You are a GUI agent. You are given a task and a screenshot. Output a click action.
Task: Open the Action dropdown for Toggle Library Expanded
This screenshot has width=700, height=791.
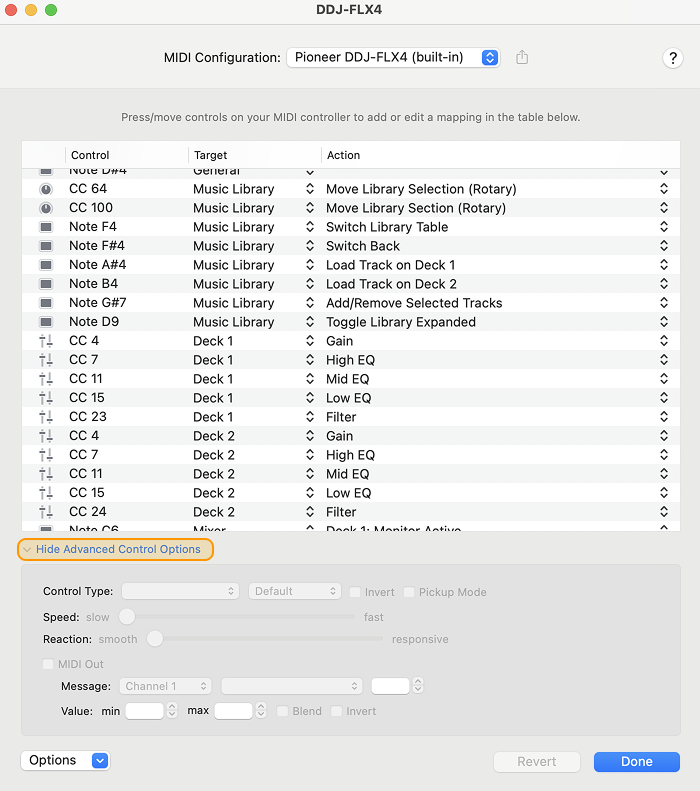click(x=664, y=322)
